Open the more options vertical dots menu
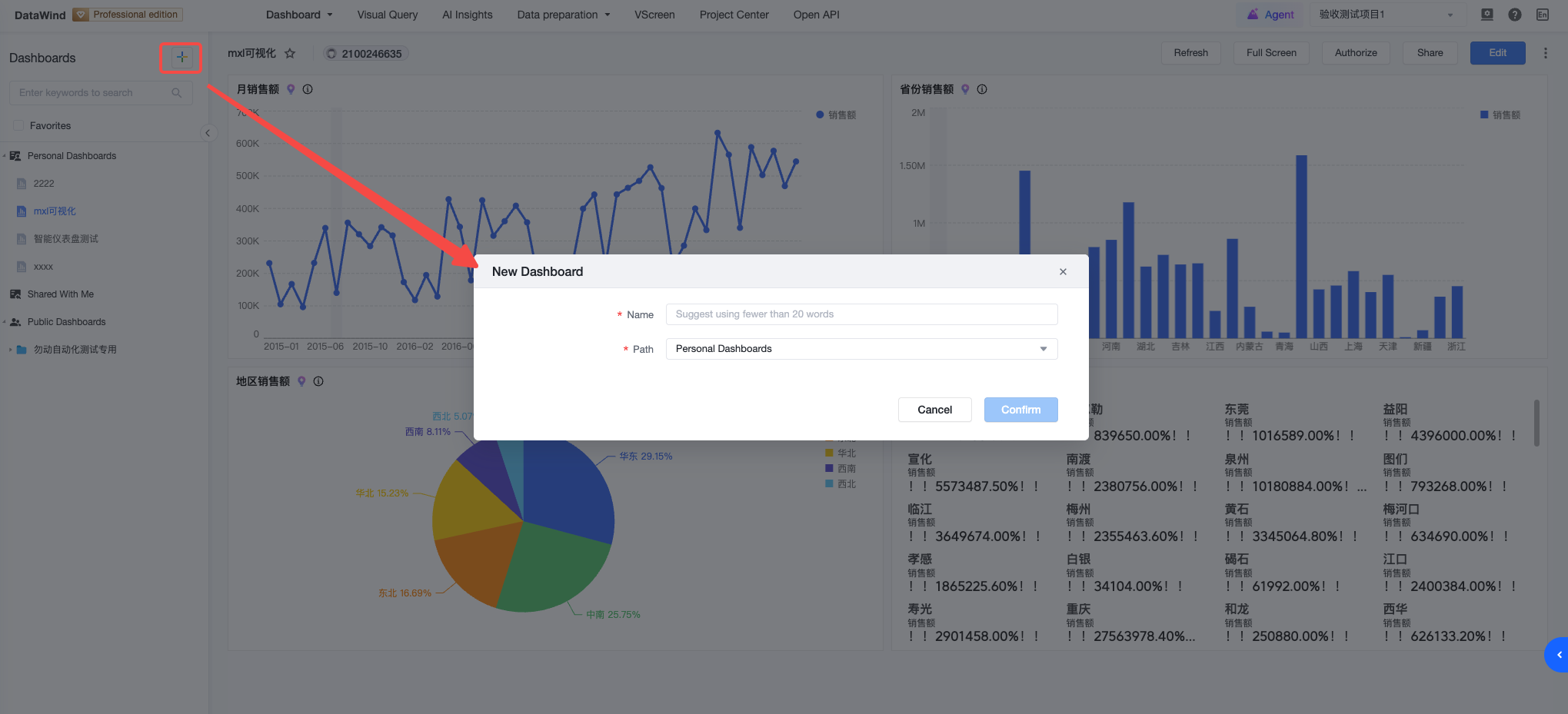Viewport: 1568px width, 714px height. click(x=1545, y=53)
